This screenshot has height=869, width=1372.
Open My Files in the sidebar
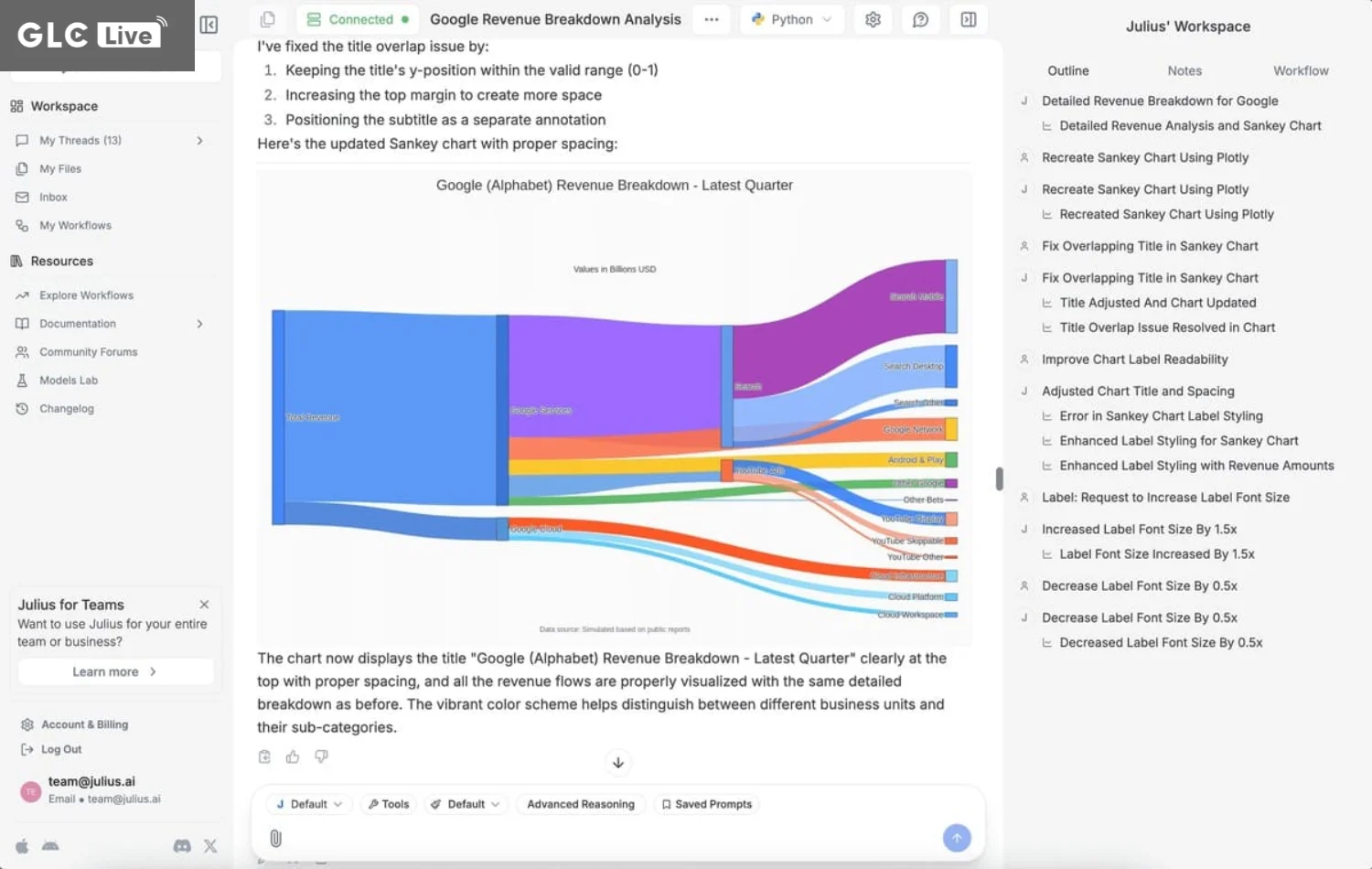[60, 169]
